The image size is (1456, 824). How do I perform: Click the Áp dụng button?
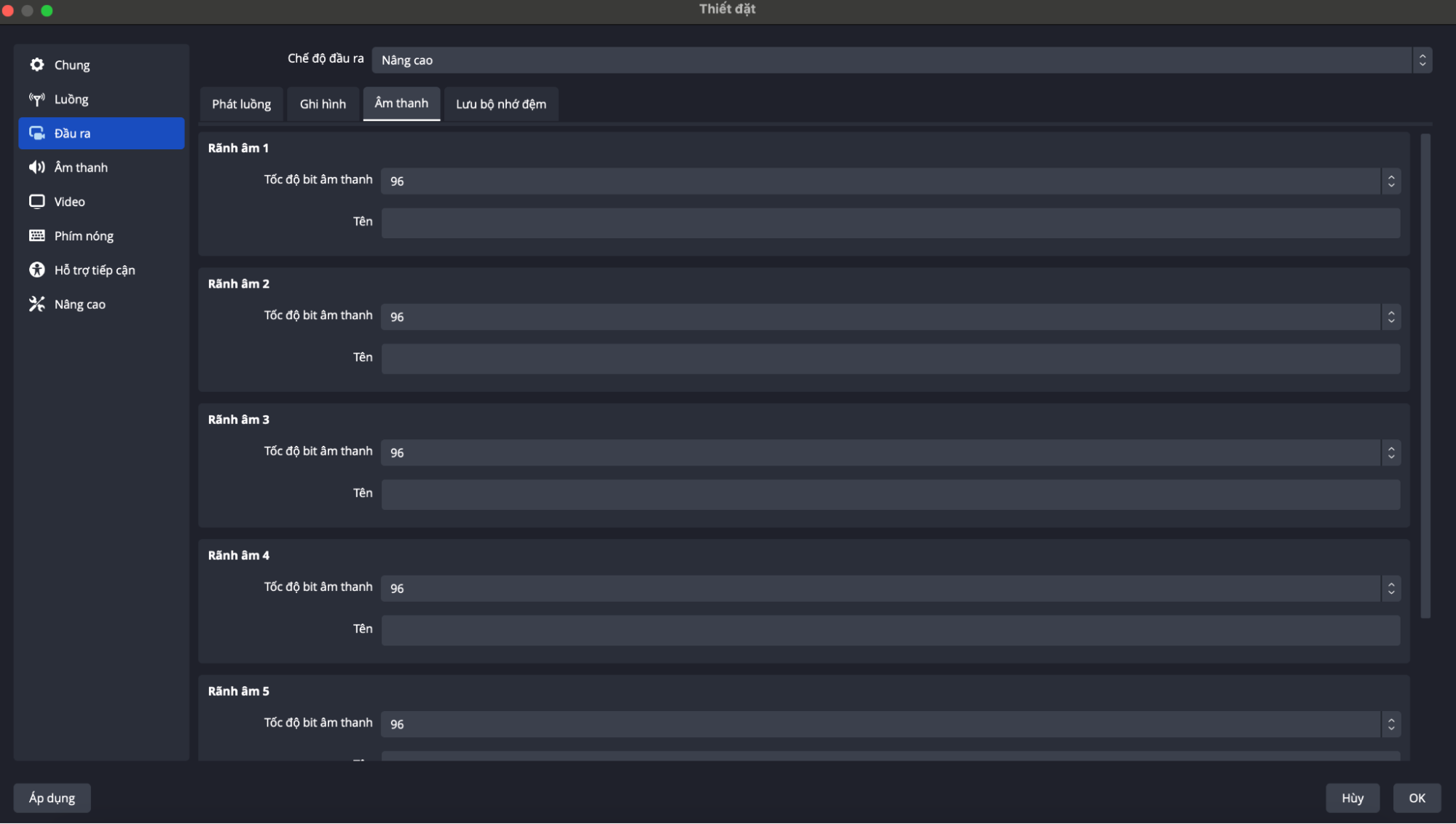(51, 797)
